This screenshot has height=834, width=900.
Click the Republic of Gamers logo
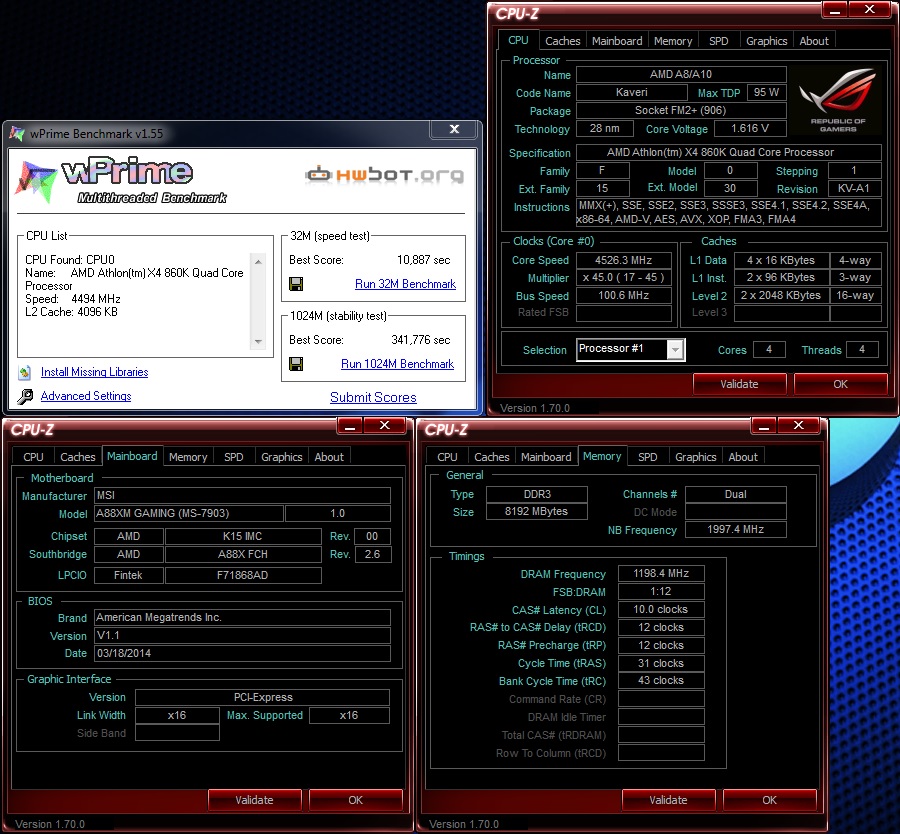pos(838,100)
